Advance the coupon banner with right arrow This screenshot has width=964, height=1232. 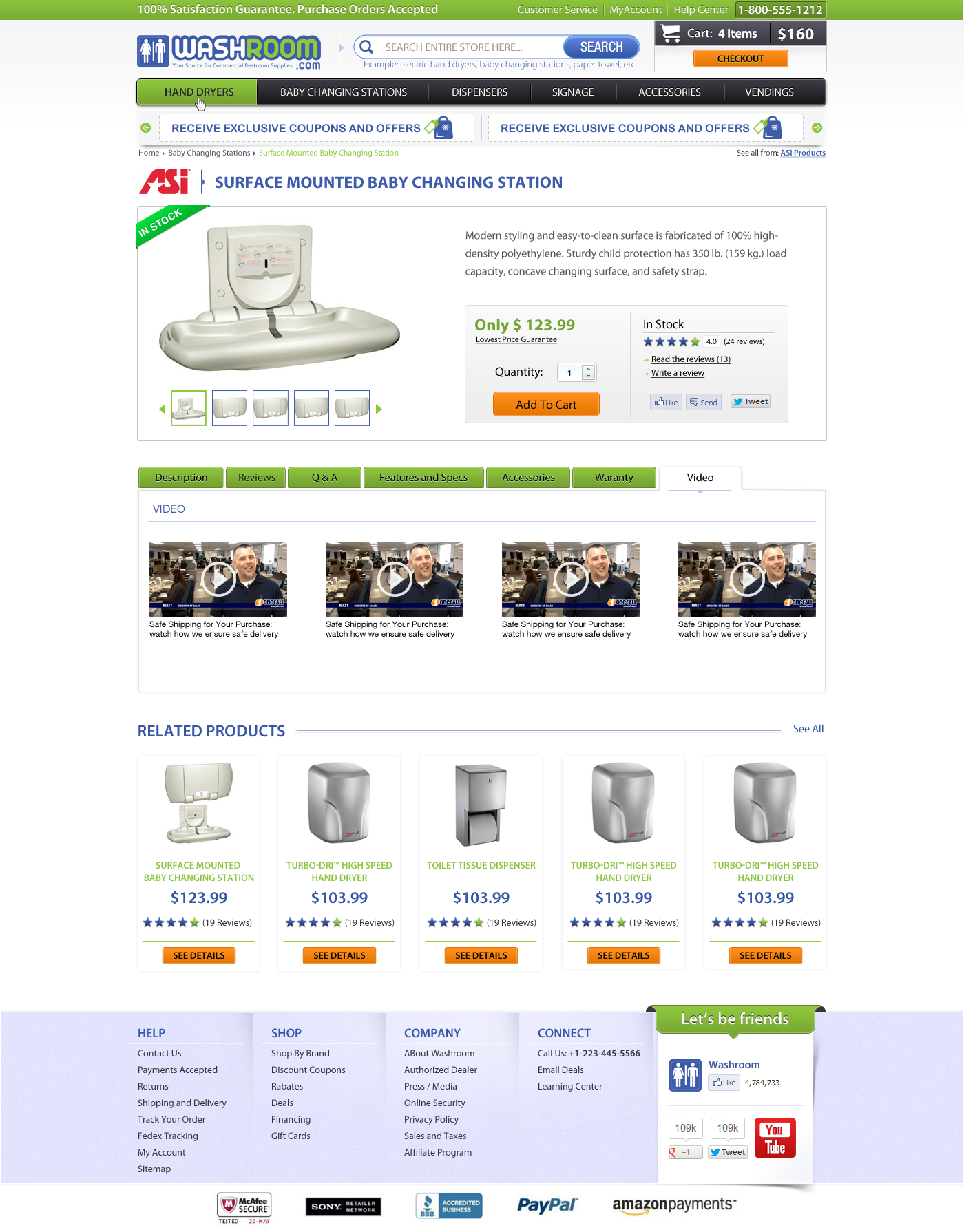817,128
